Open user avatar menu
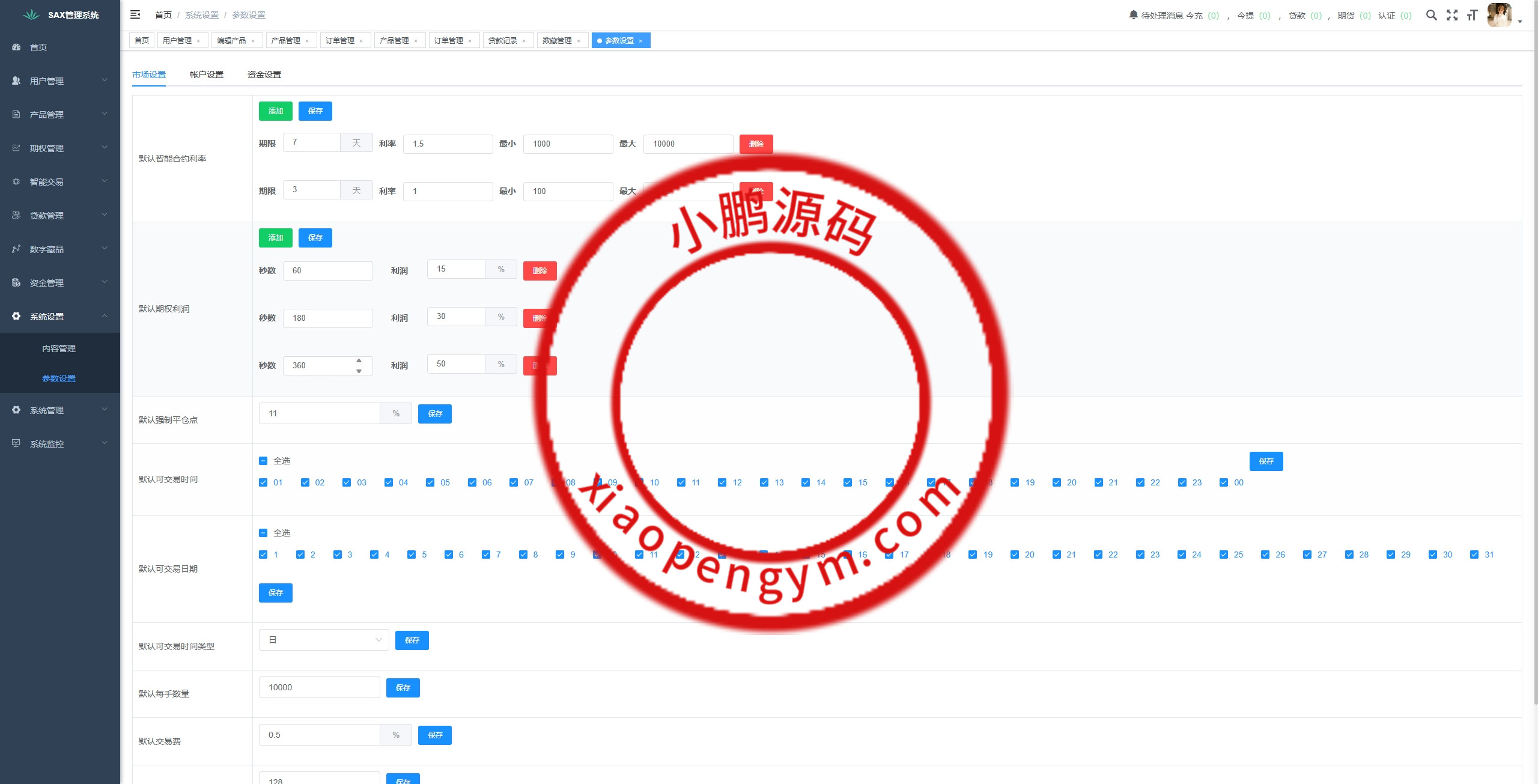Screen dimensions: 1538x784 click(x=1500, y=15)
